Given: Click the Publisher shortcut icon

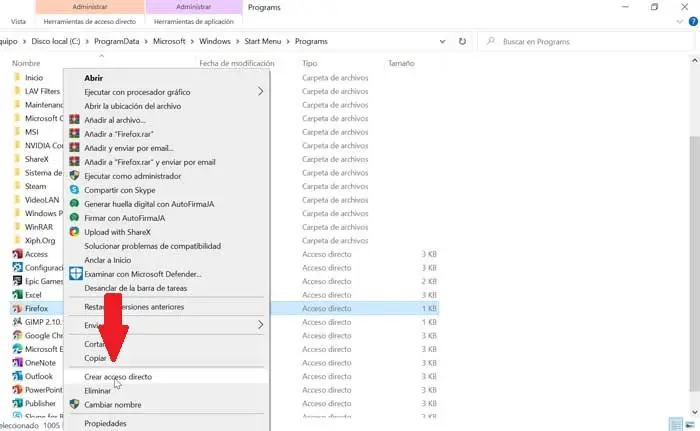Looking at the screenshot, I should (x=17, y=403).
